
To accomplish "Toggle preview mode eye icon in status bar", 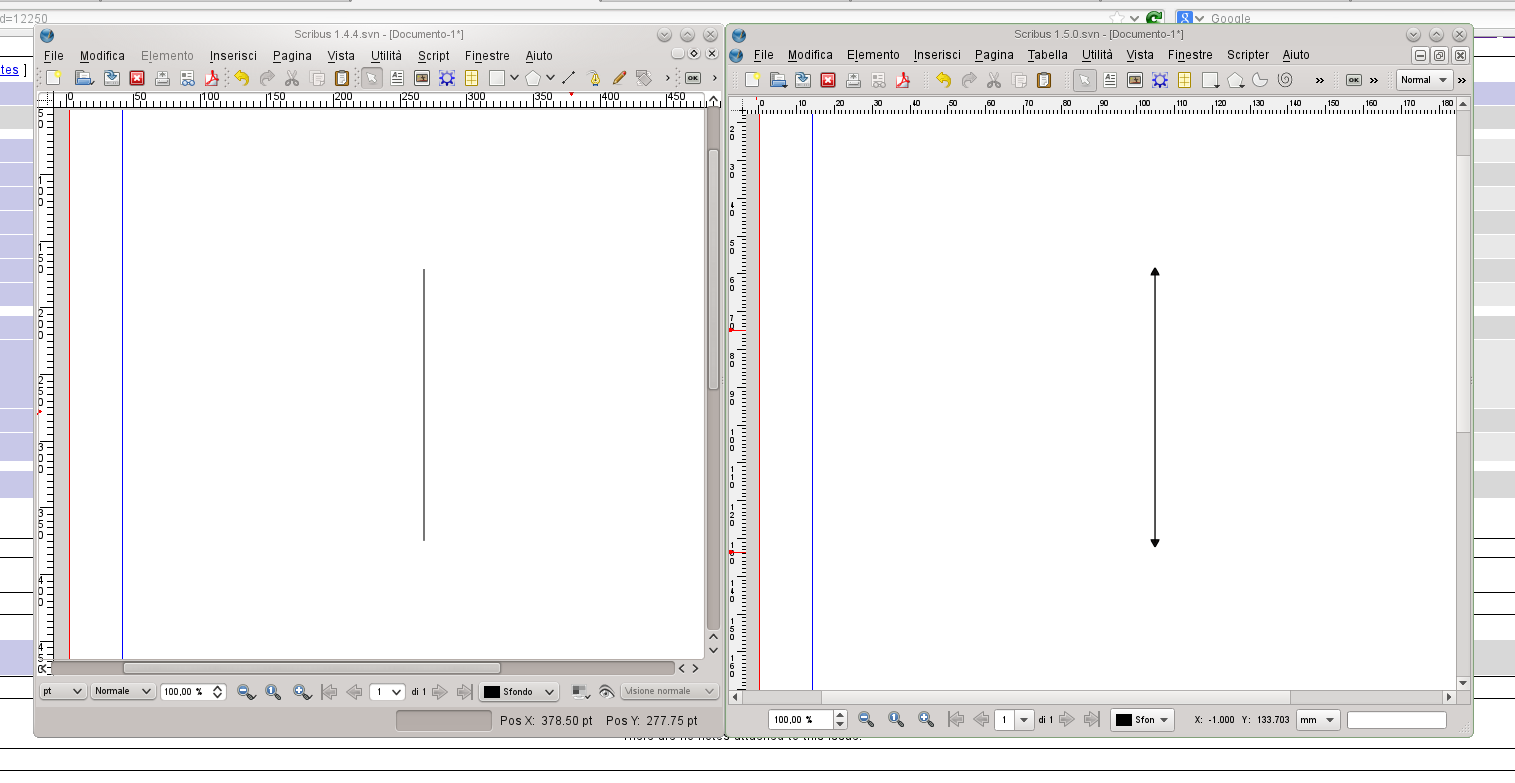I will pos(606,691).
